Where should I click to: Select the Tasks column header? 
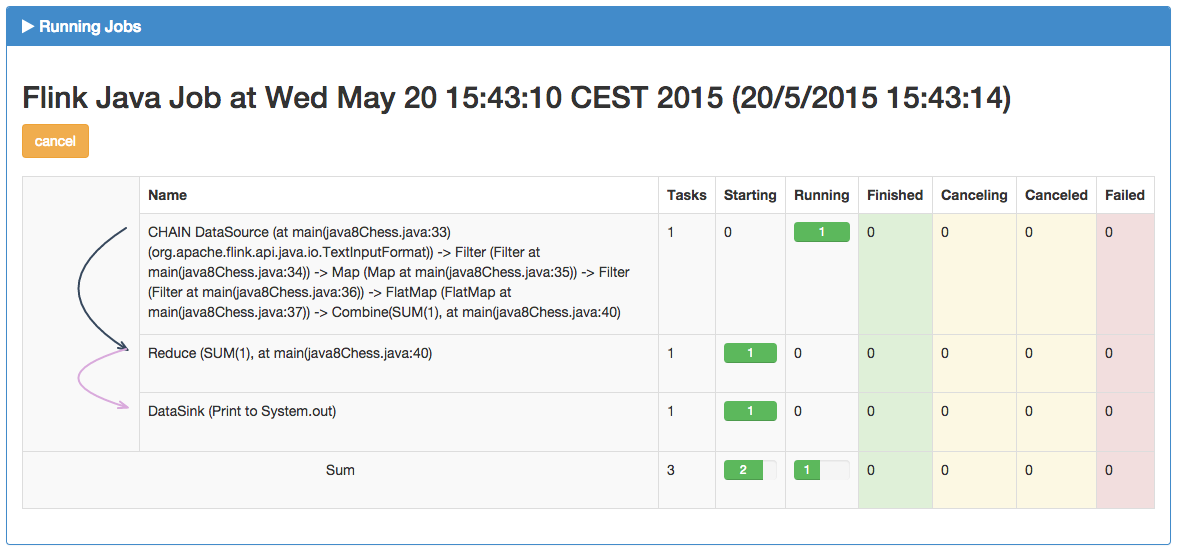[x=687, y=195]
